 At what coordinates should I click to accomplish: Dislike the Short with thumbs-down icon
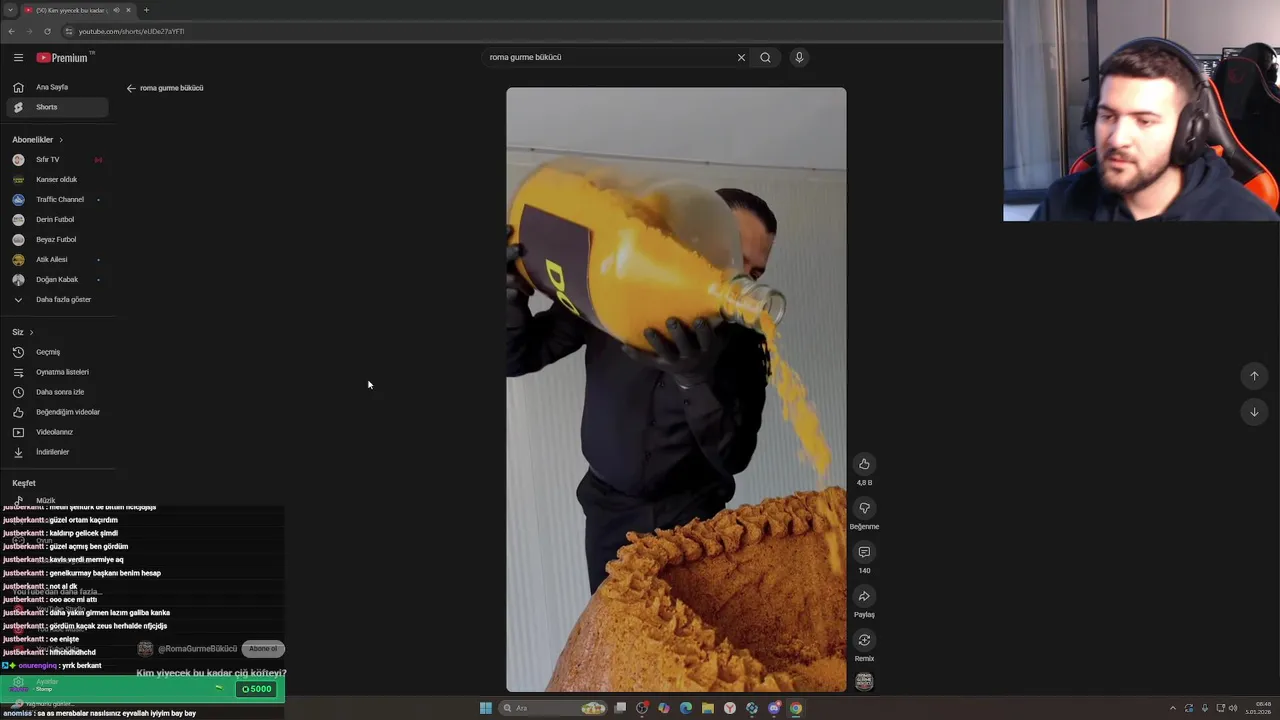click(x=864, y=508)
